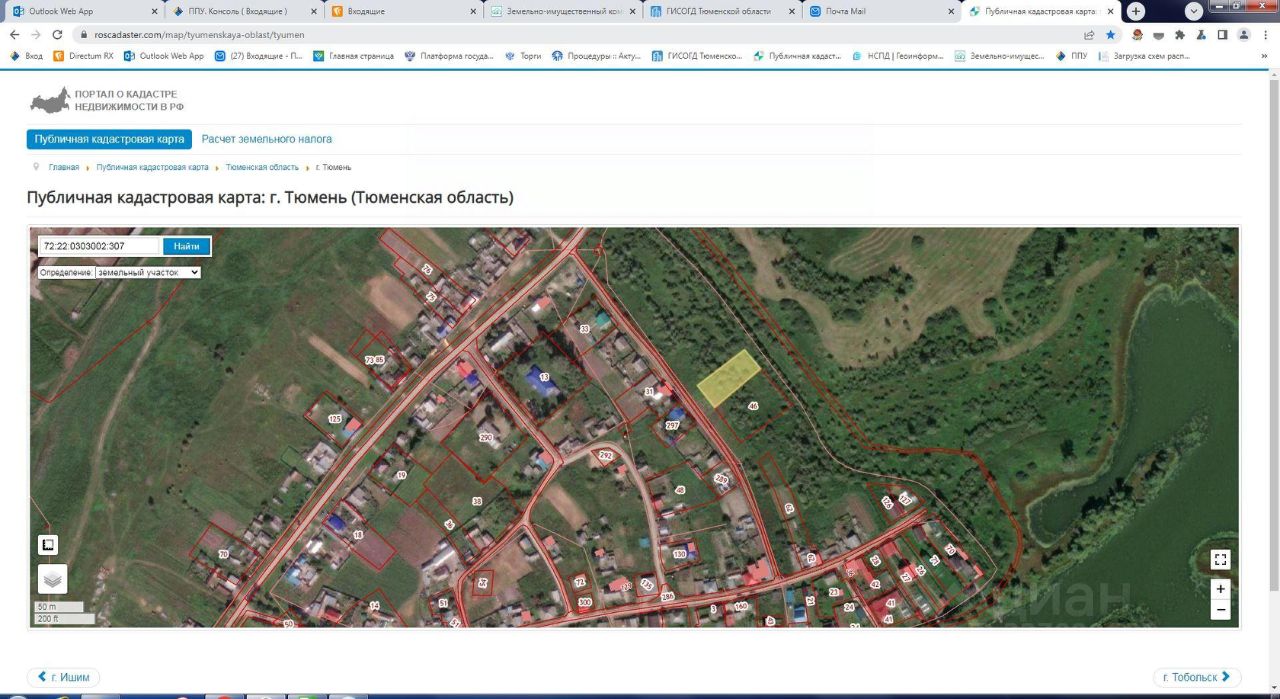Click parcel label 297 on map
Screen dimensions: 1280x699
(672, 425)
